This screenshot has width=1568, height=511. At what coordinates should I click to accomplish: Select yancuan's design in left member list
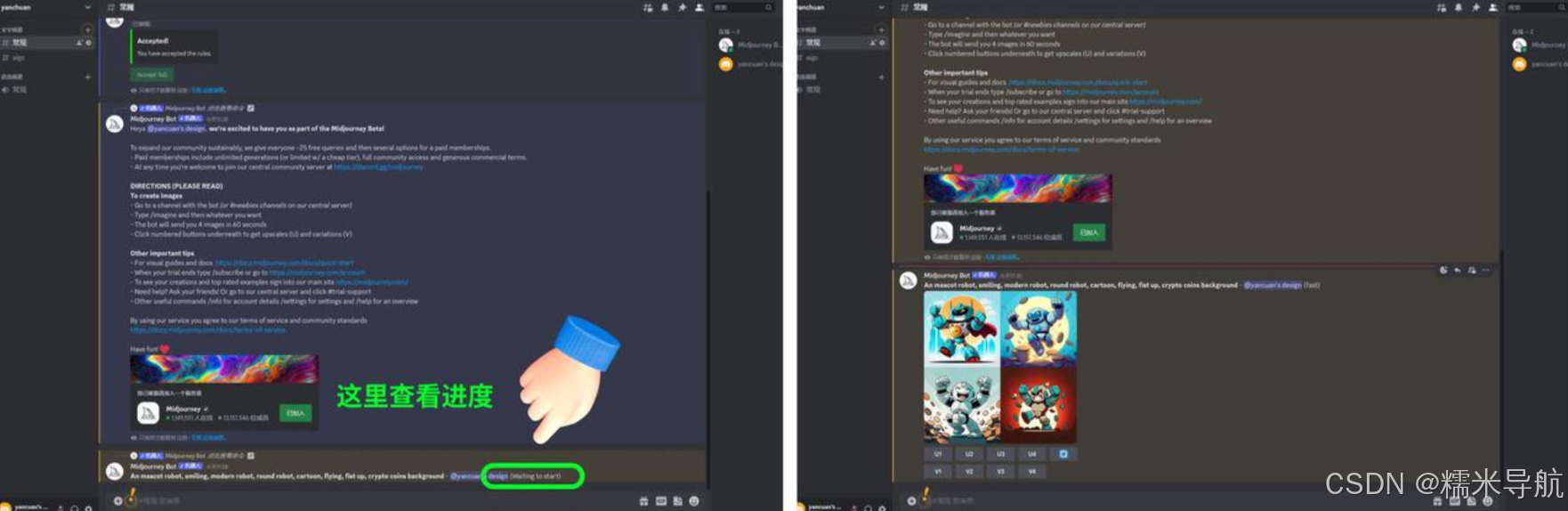point(750,64)
